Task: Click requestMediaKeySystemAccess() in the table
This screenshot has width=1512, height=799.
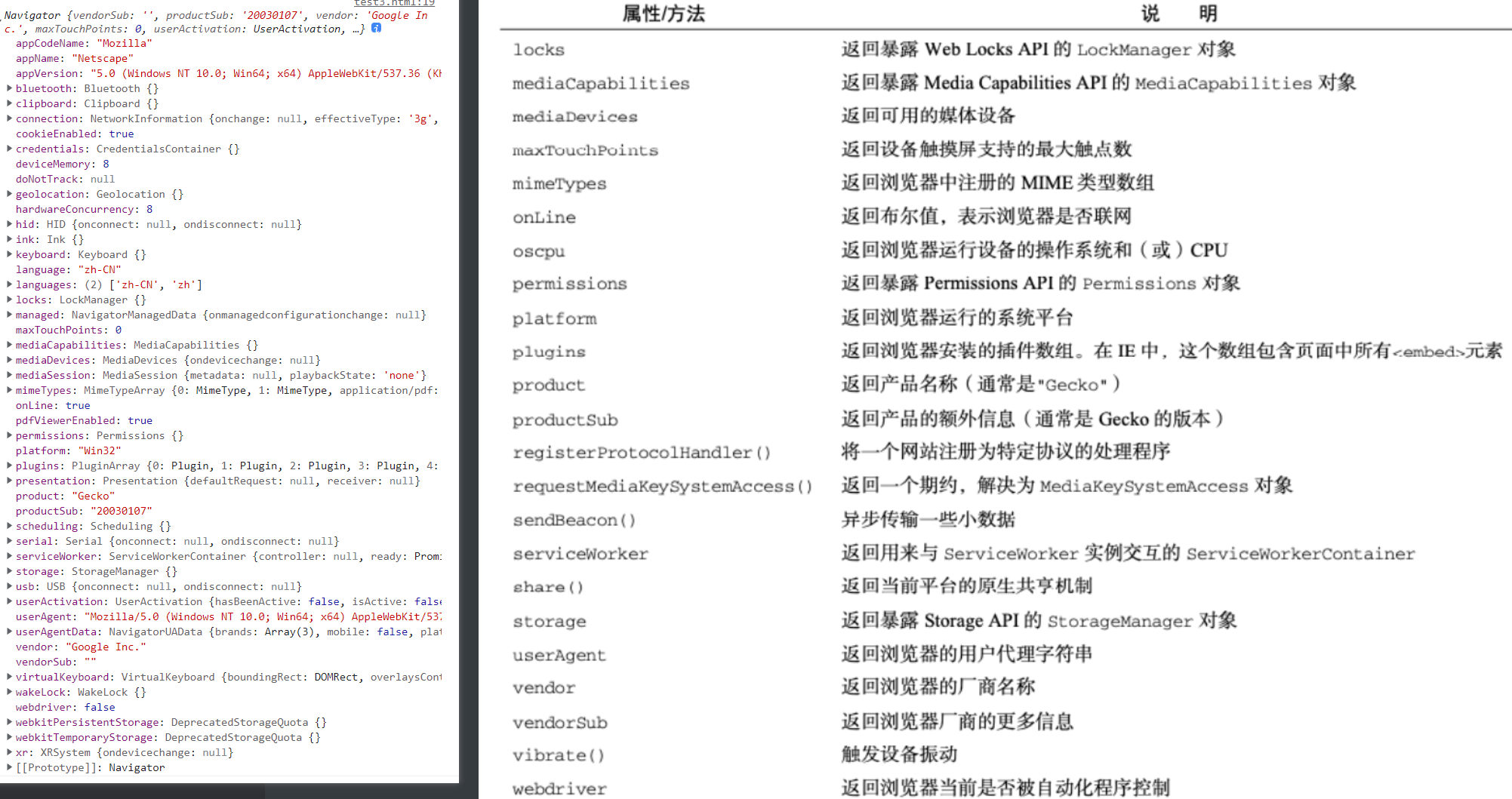Action: tap(663, 487)
